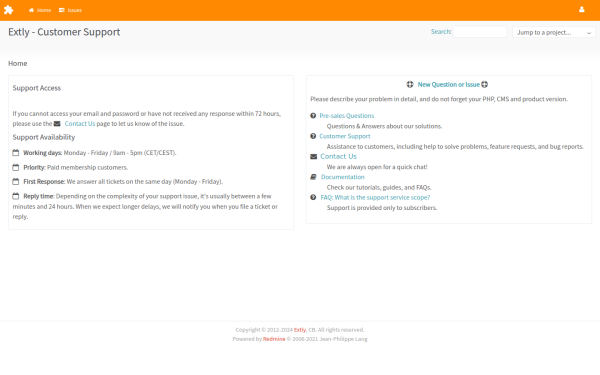The width and height of the screenshot is (600, 375).
Task: Open the user account icon
Action: click(x=582, y=10)
